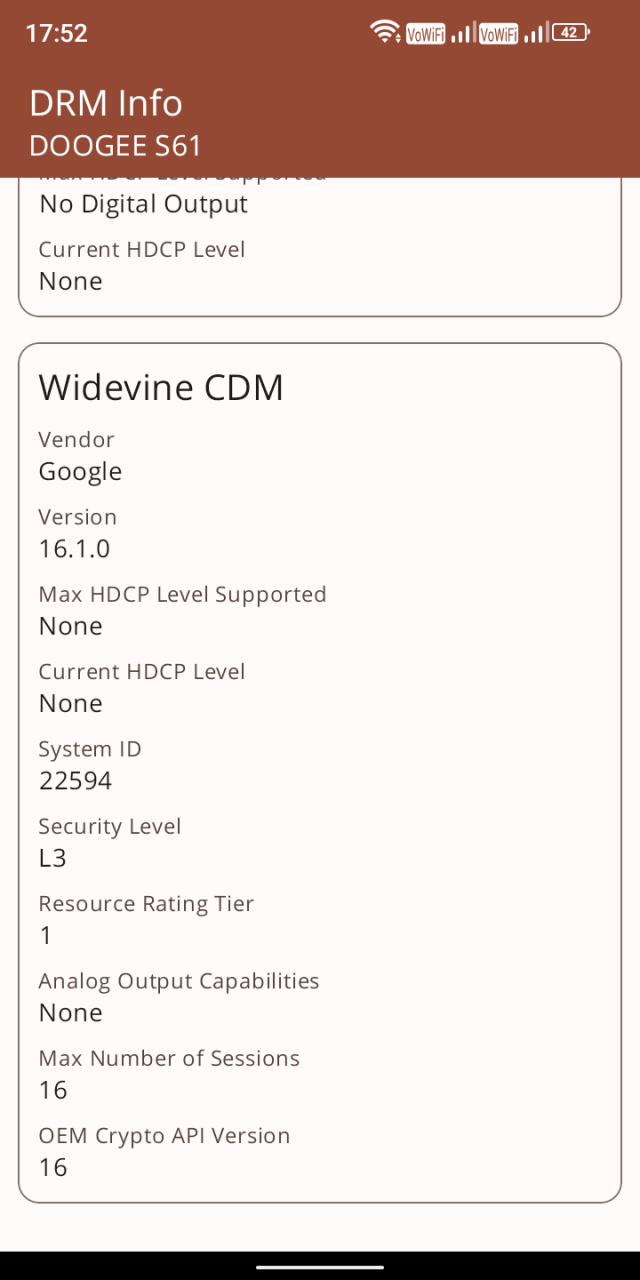Tap the clock showing 17:52
Screen dimensions: 640x1280
[x=56, y=33]
